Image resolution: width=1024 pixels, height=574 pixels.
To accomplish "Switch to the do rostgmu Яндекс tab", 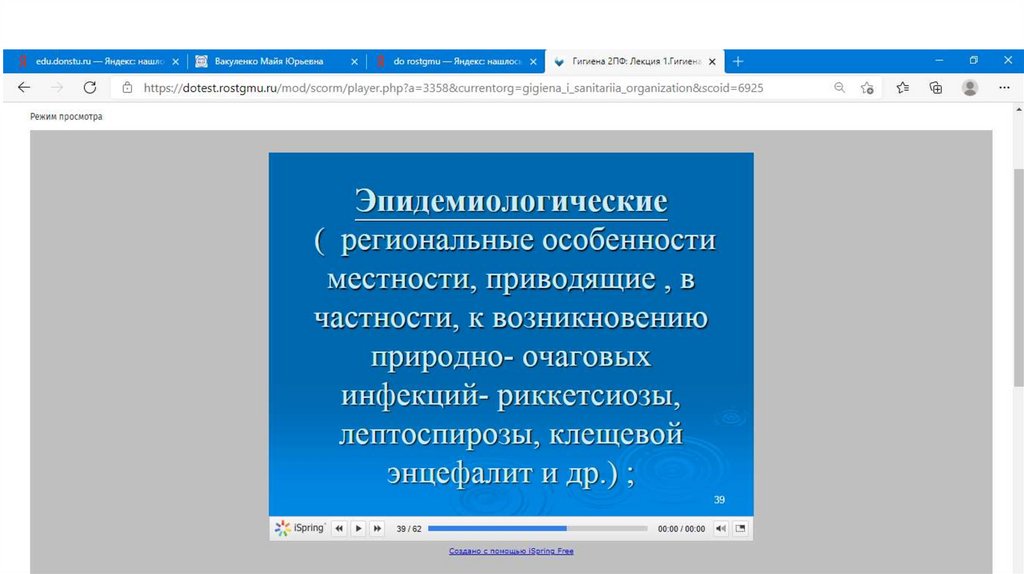I will tap(456, 61).
